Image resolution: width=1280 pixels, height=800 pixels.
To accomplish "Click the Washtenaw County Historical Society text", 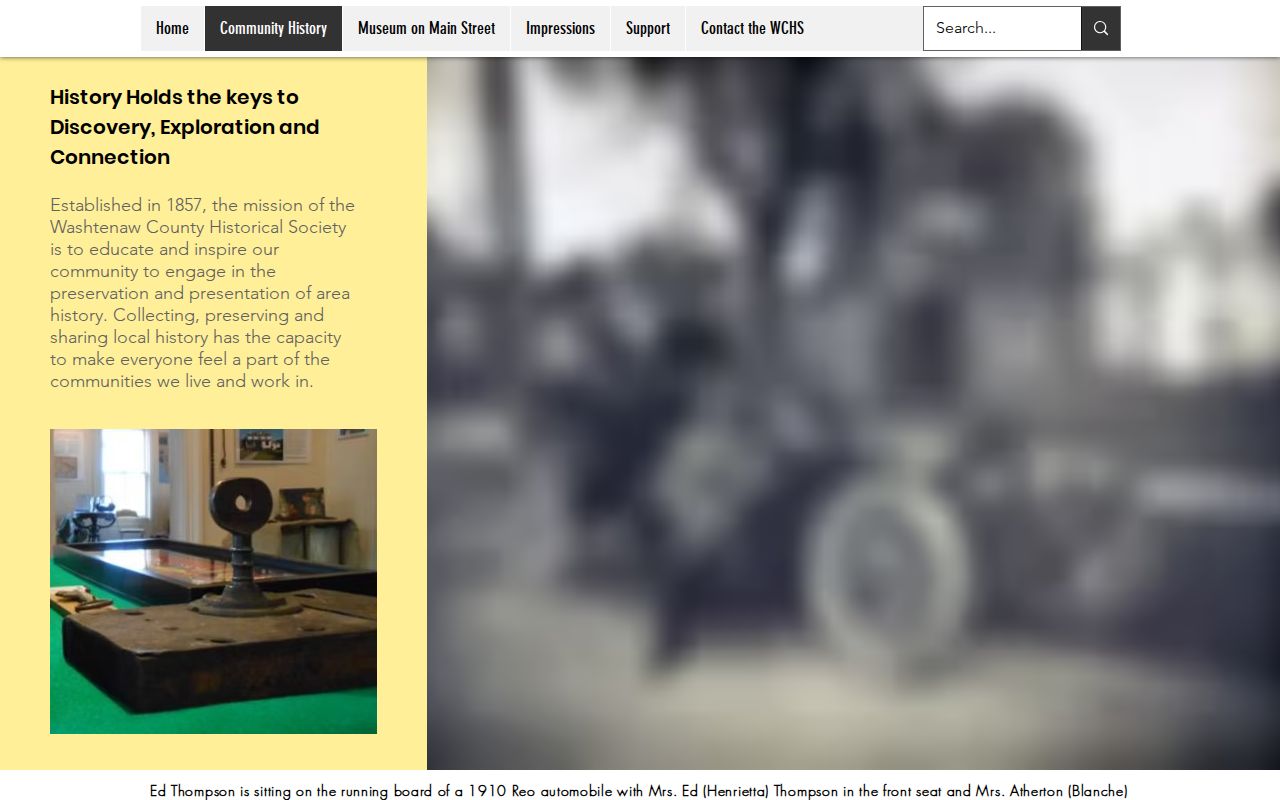I will (198, 227).
